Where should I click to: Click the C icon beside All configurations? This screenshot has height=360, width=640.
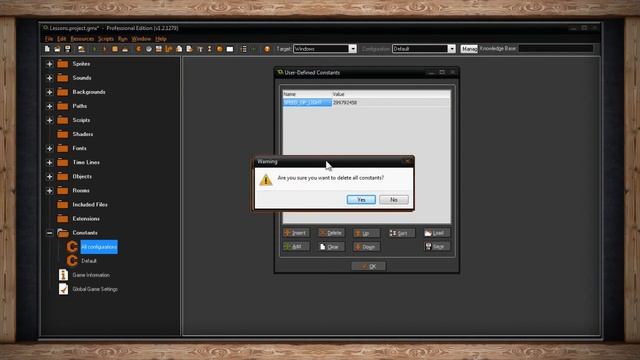coord(72,247)
